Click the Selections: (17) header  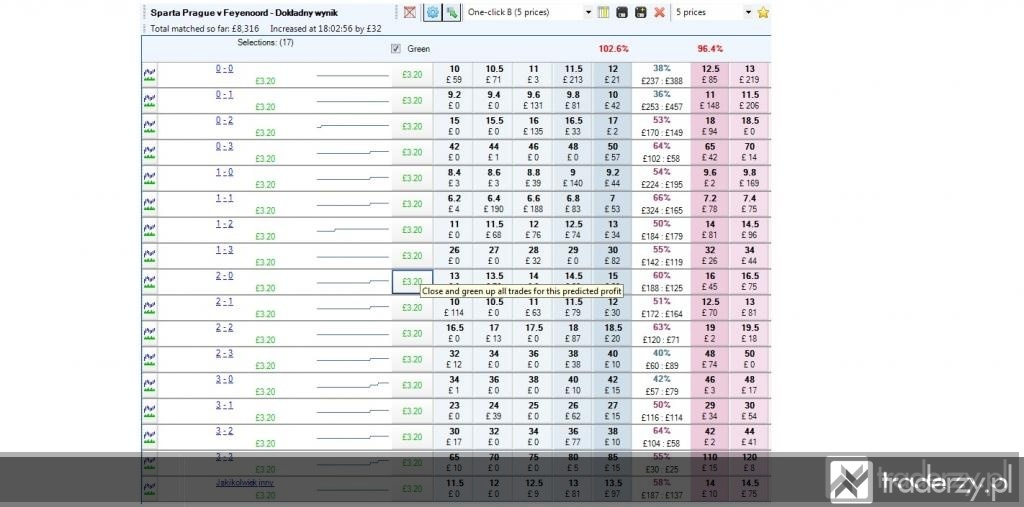265,42
